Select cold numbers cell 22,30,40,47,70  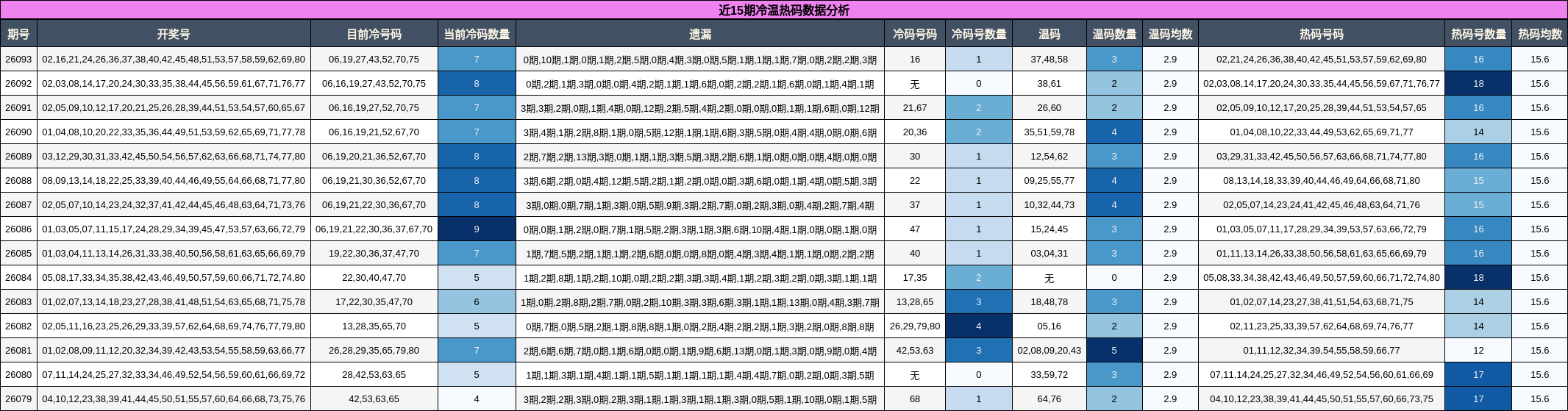pos(374,278)
